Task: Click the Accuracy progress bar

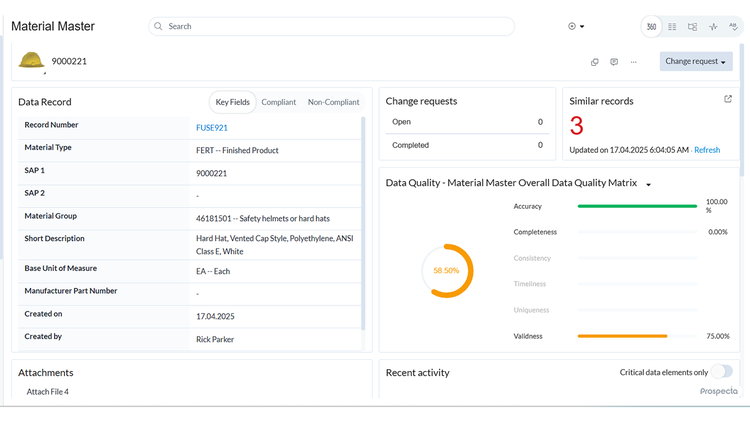Action: point(637,206)
